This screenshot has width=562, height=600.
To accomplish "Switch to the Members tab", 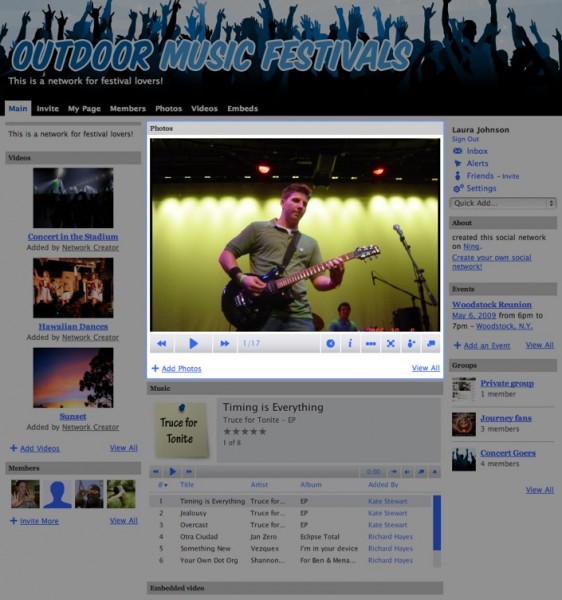I will tap(128, 108).
